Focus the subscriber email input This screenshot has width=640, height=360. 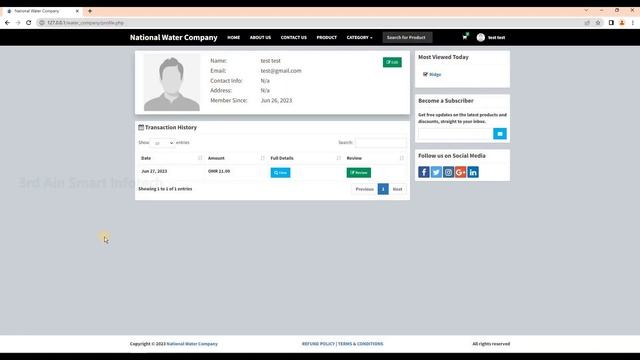coord(456,133)
